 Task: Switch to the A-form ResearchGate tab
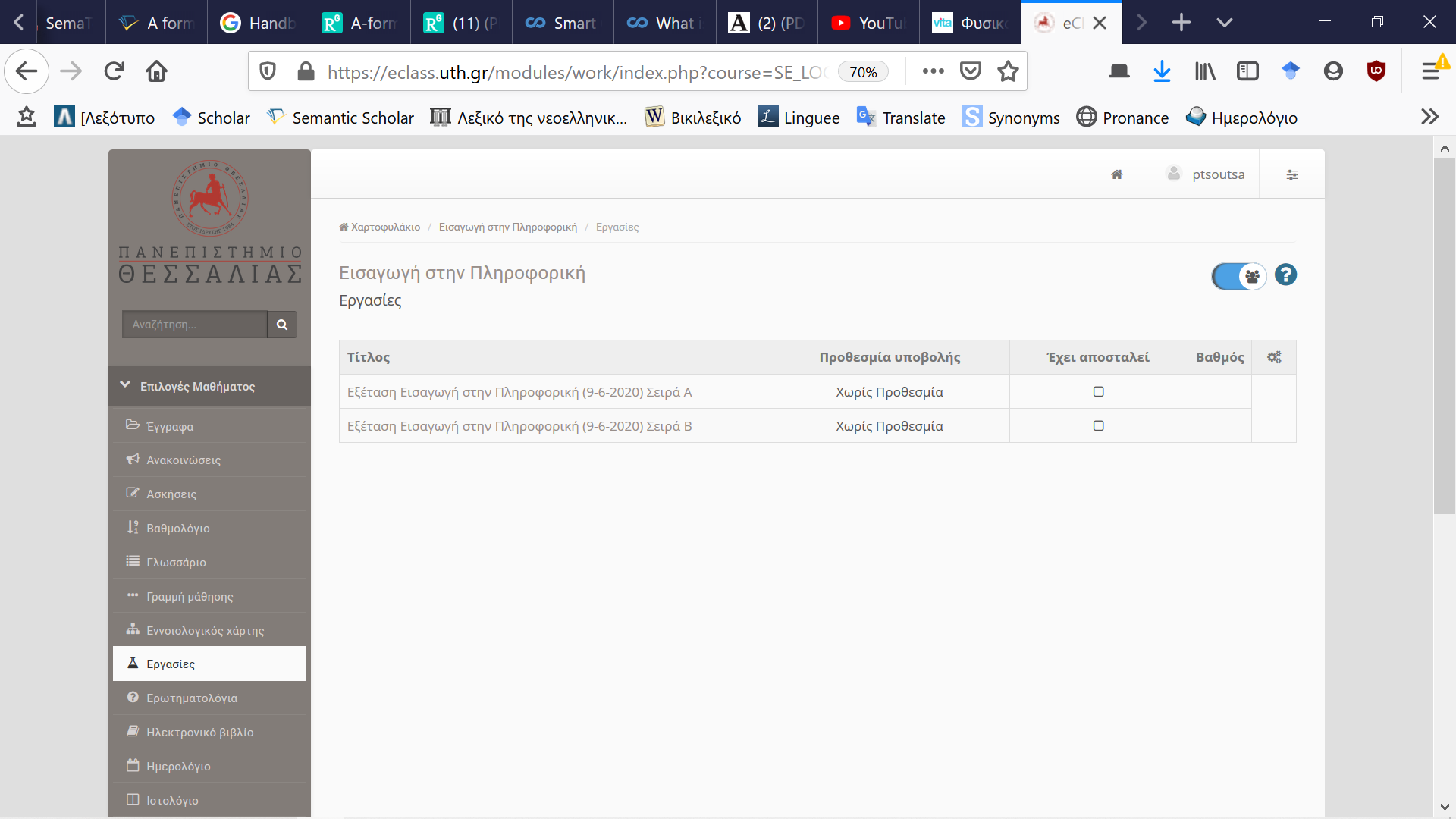click(x=359, y=23)
